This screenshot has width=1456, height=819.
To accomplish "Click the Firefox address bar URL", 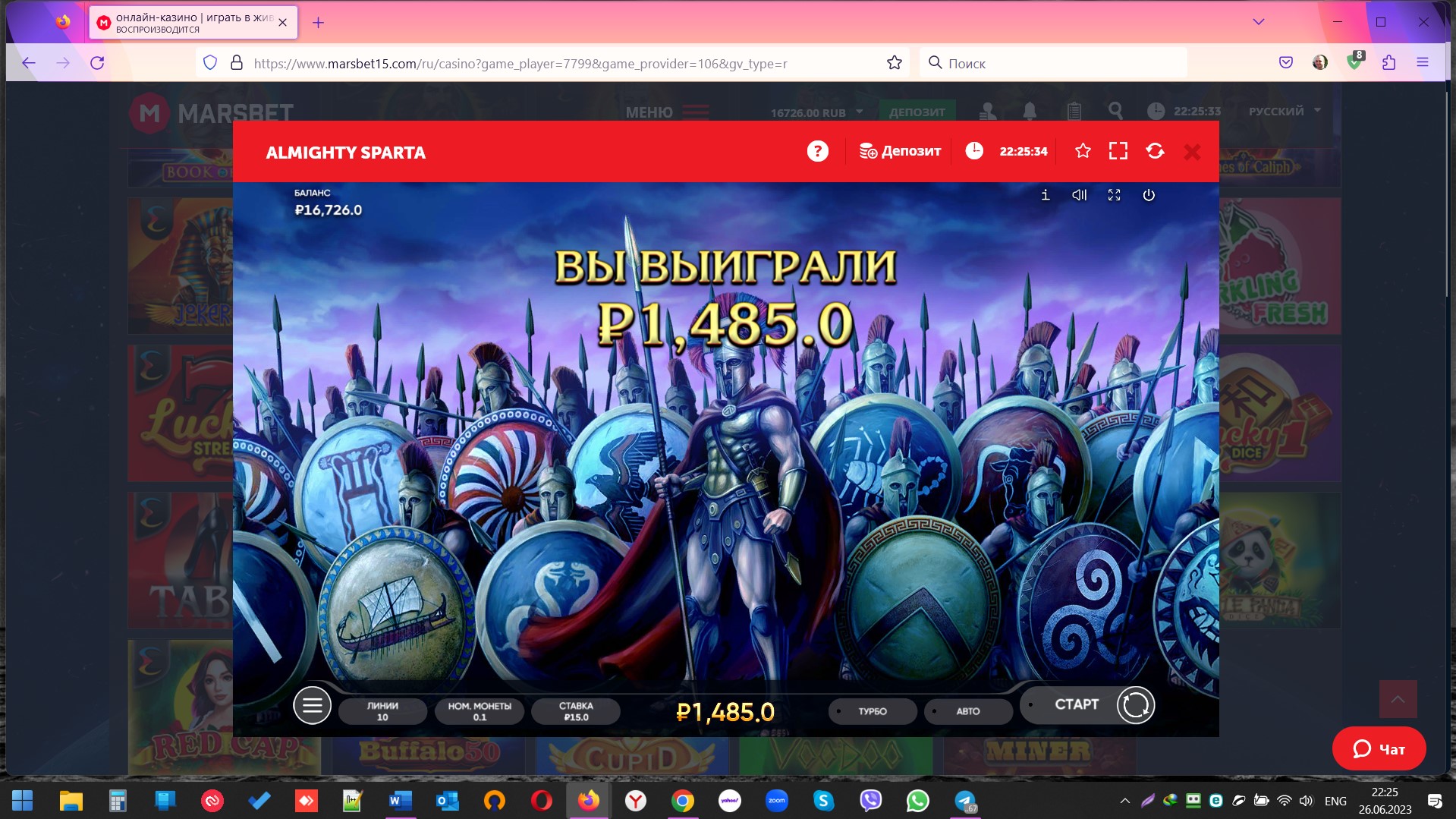I will 520,64.
